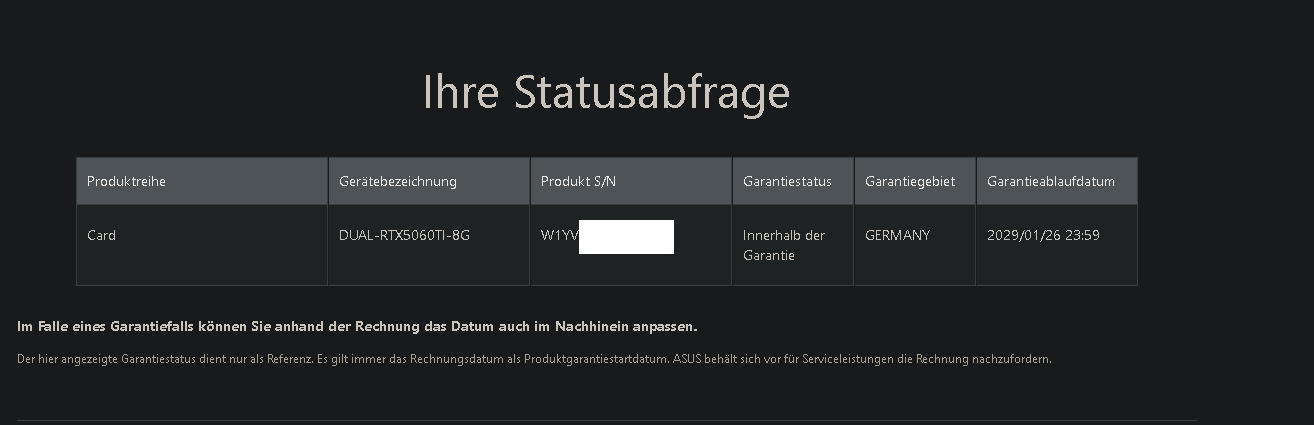Viewport: 1314px width, 425px height.
Task: Click the redacted white box in serial number
Action: pyautogui.click(x=626, y=237)
